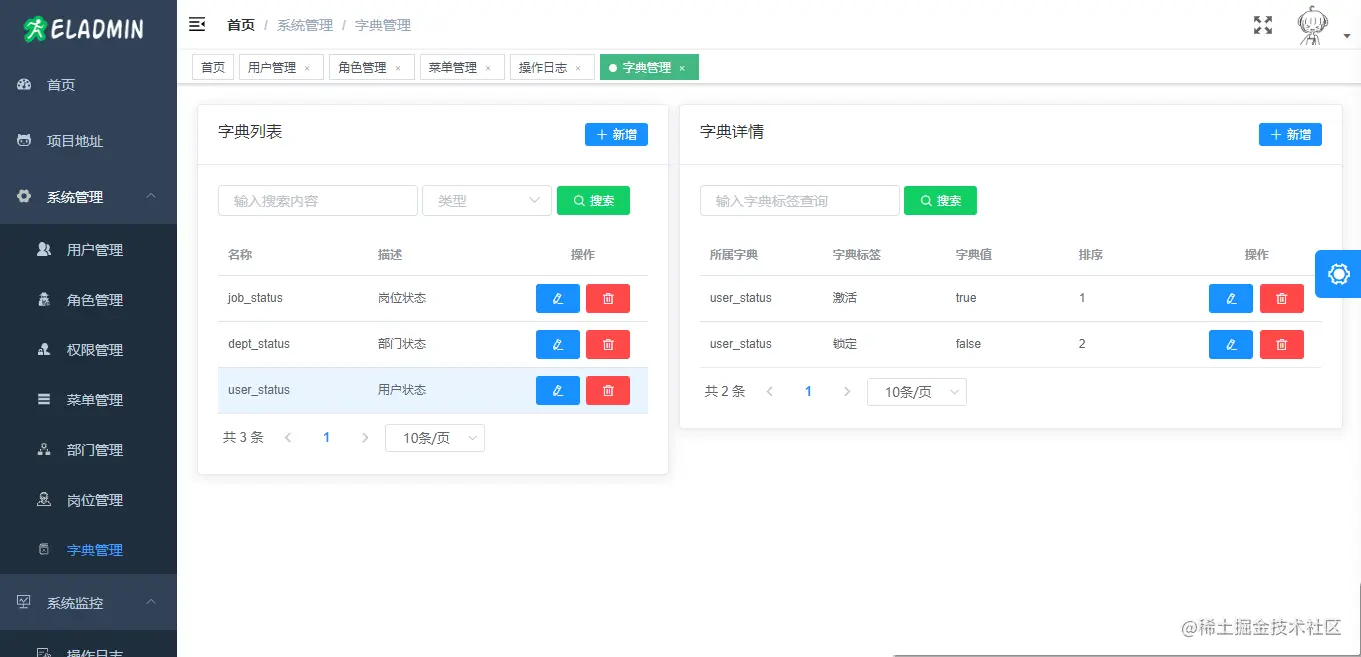1361x657 pixels.
Task: Delete the dept_status dictionary entry
Action: coord(607,344)
